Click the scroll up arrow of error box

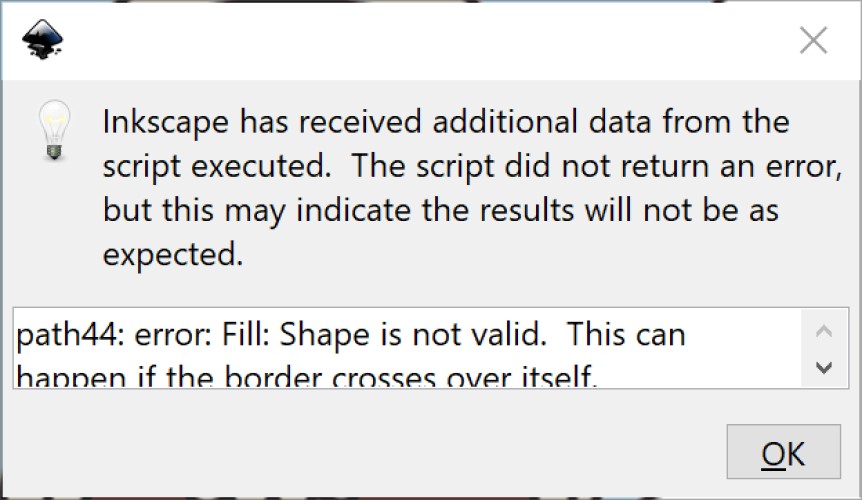tap(825, 331)
